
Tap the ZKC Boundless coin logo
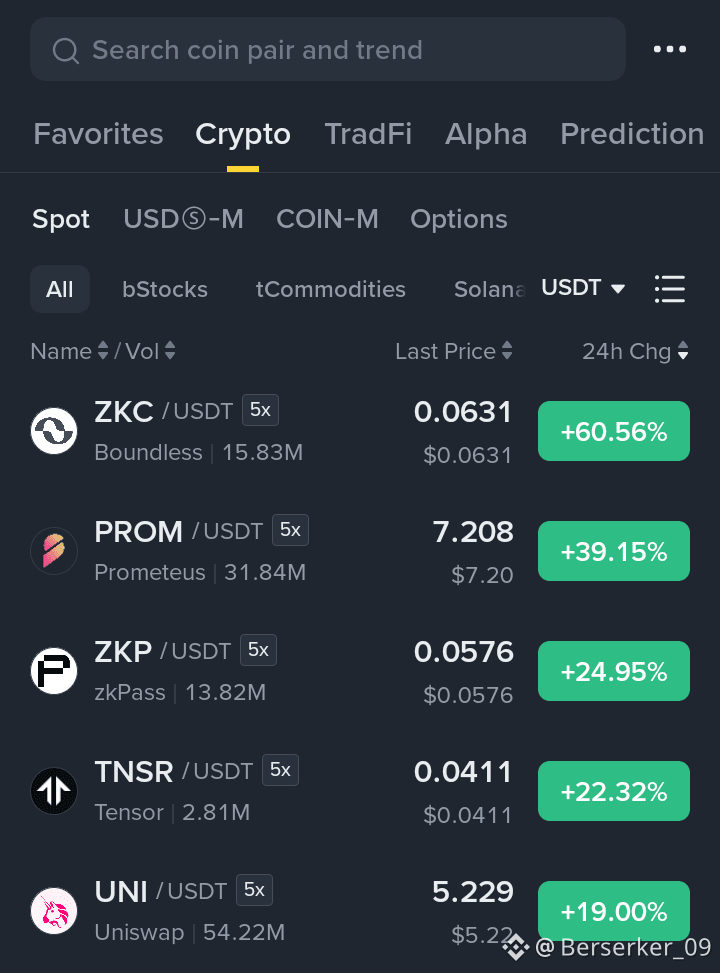(54, 431)
